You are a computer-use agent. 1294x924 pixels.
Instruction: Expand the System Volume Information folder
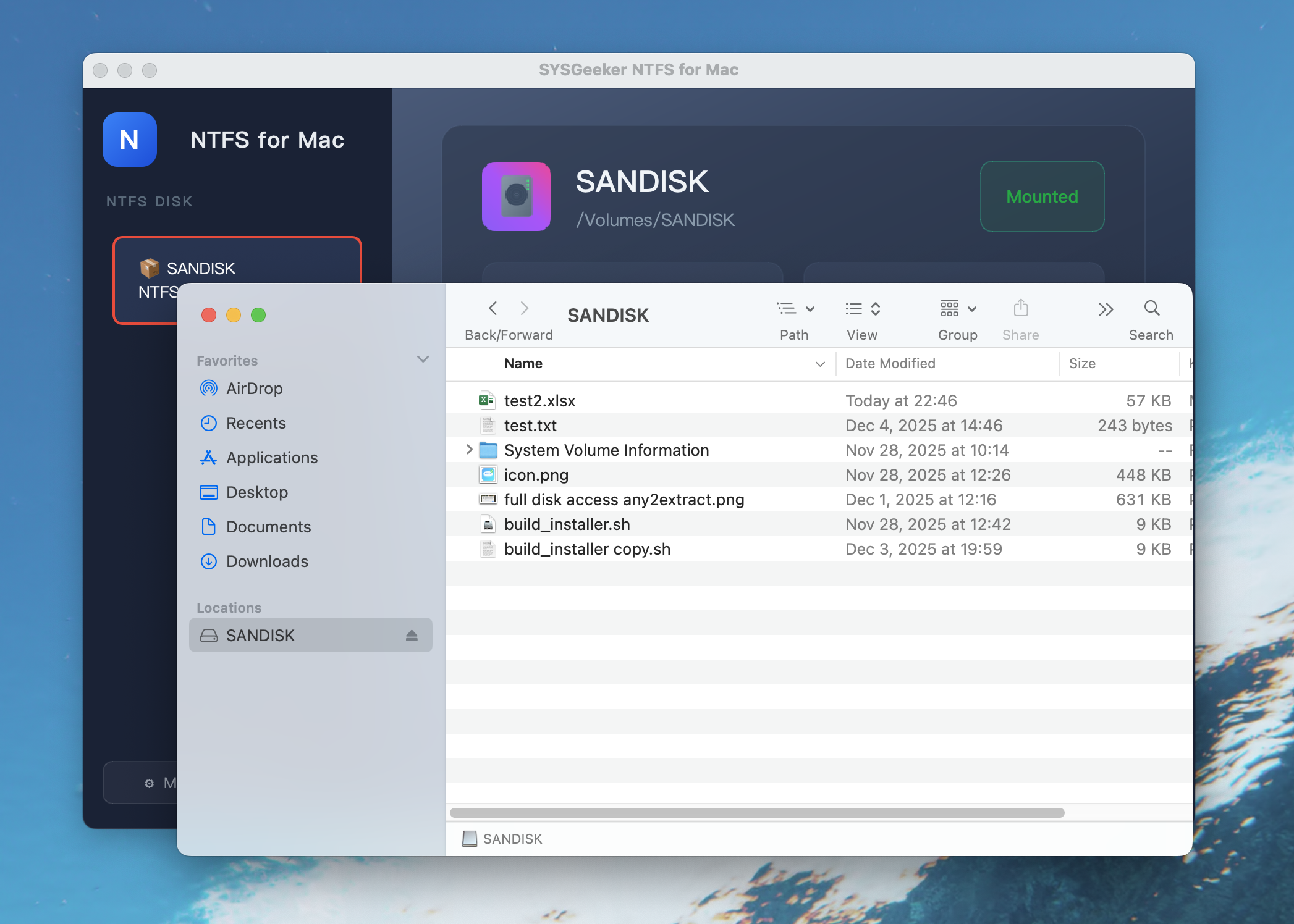(x=469, y=450)
